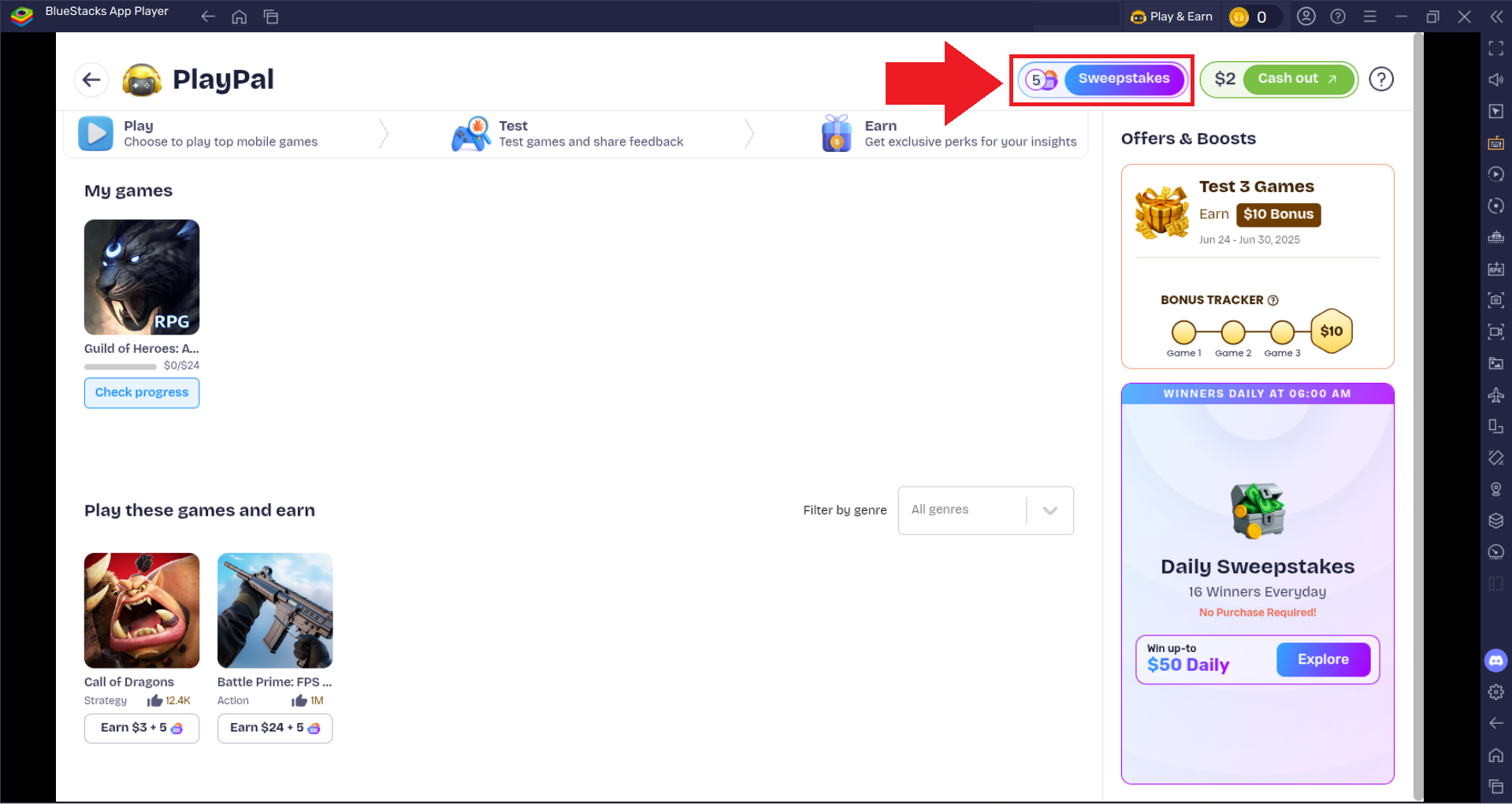
Task: Click the Battle Prime 1M likes
Action: tap(307, 701)
